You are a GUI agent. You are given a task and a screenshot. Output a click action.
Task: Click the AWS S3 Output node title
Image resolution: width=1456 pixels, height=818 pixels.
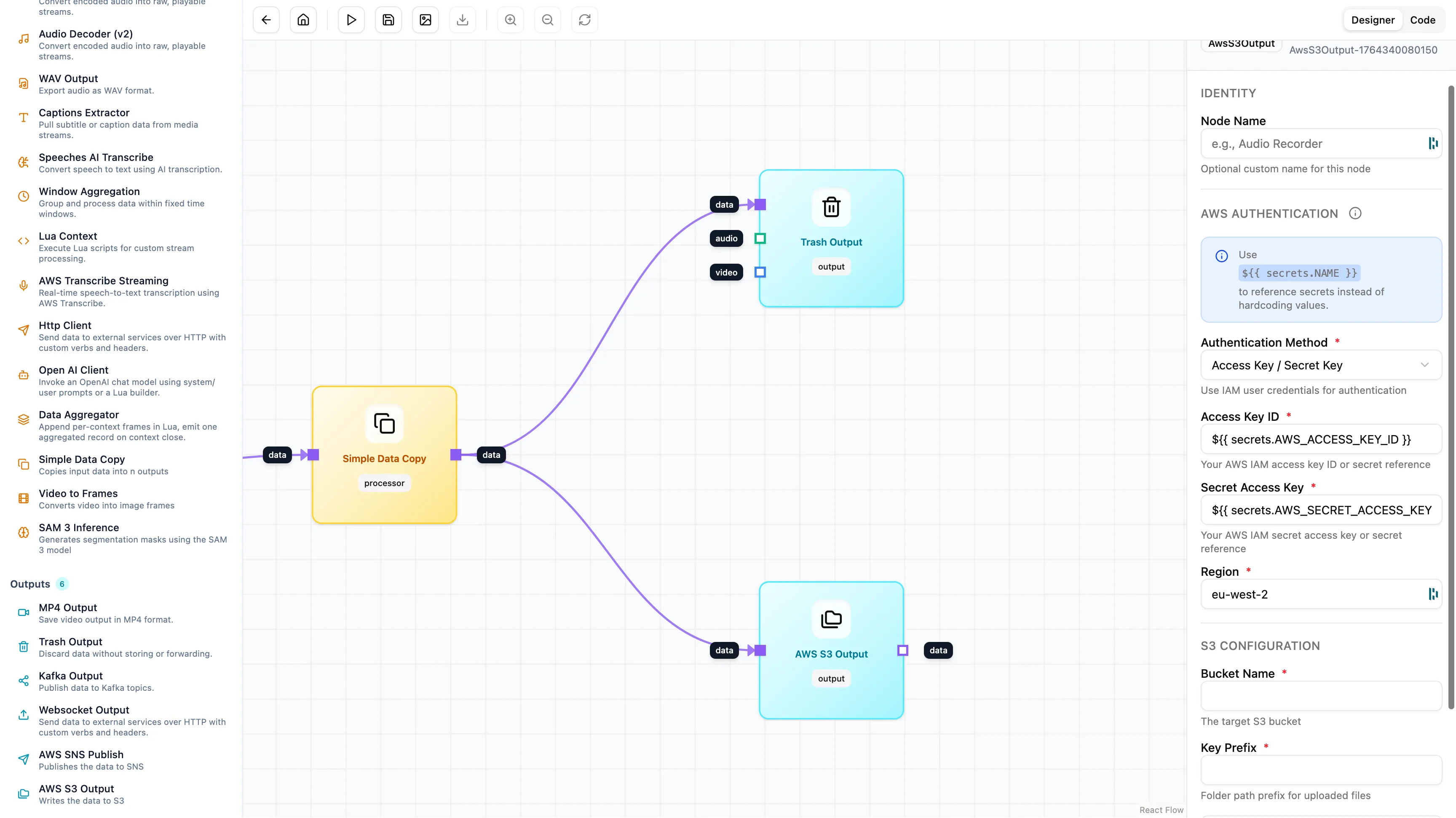[x=831, y=654]
